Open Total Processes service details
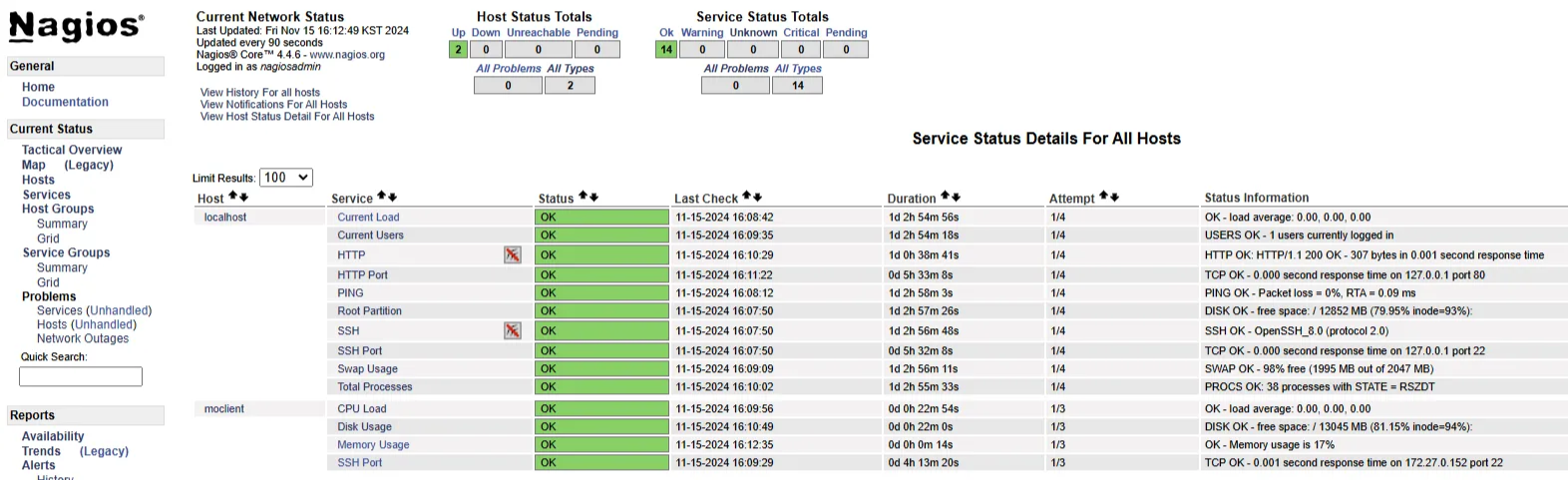1568x480 pixels. [374, 386]
